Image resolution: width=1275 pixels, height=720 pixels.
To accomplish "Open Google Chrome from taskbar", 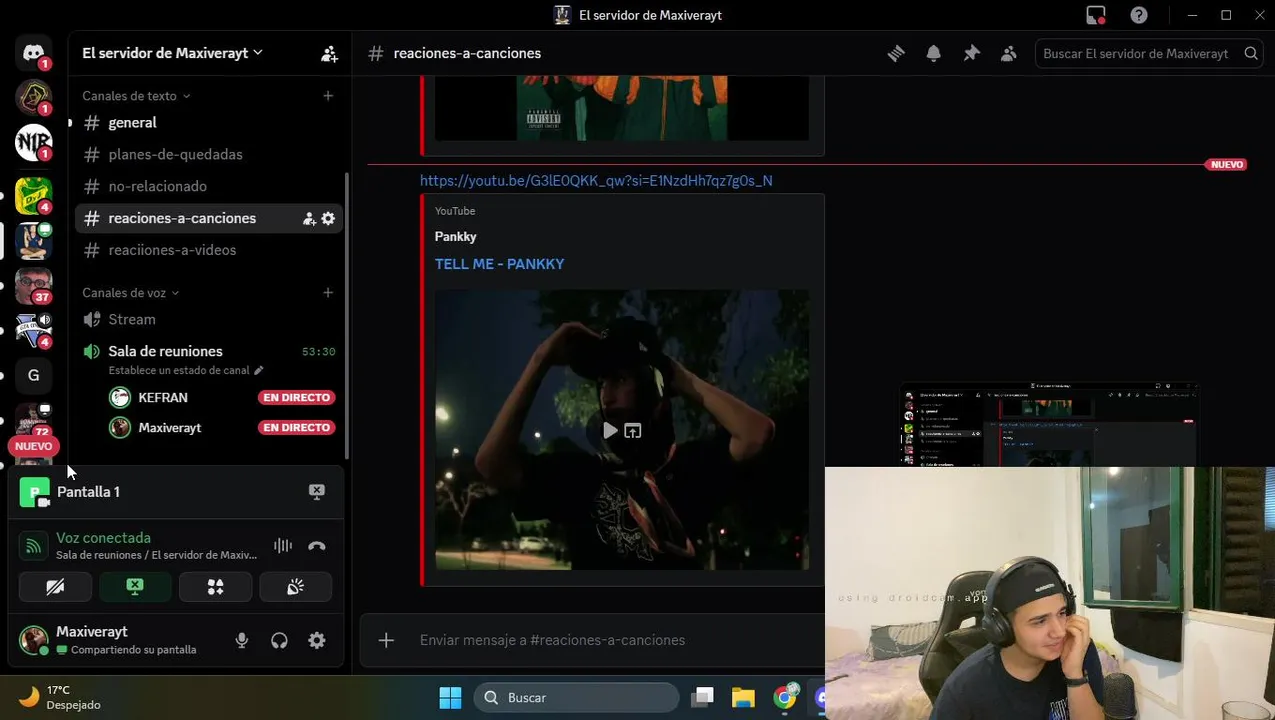I will [785, 697].
